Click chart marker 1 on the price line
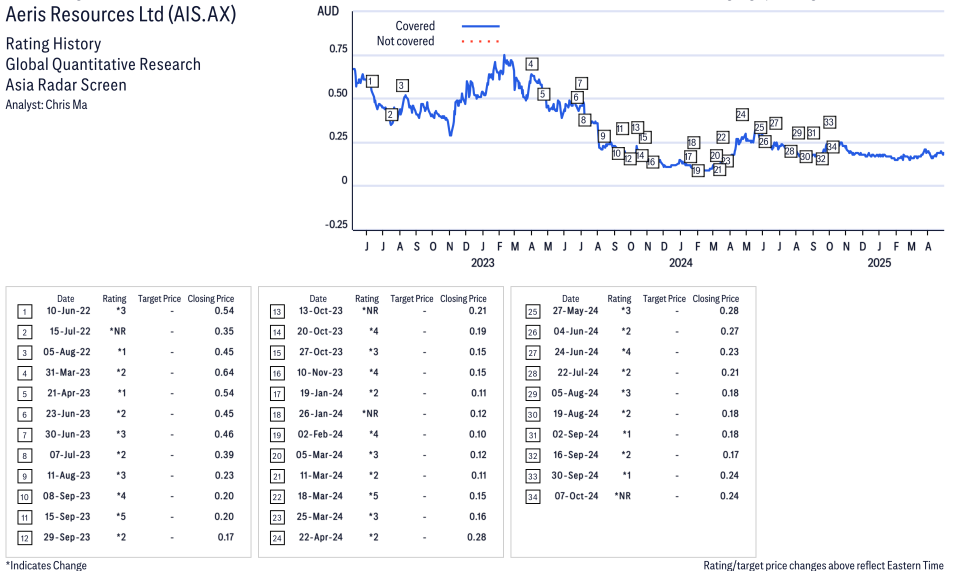Viewport: 955px width, 571px height. (372, 81)
